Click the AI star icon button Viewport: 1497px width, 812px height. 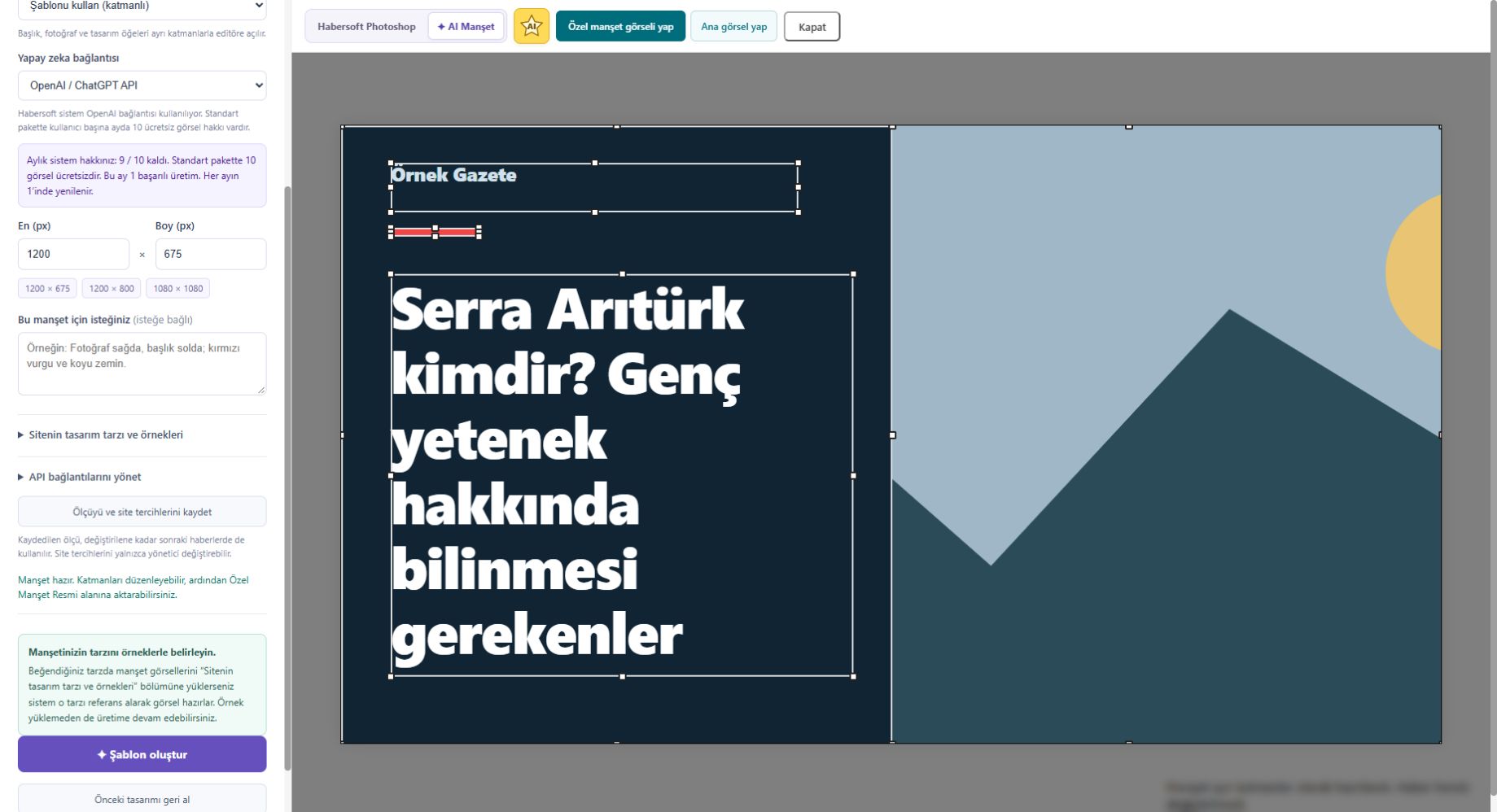click(x=532, y=26)
